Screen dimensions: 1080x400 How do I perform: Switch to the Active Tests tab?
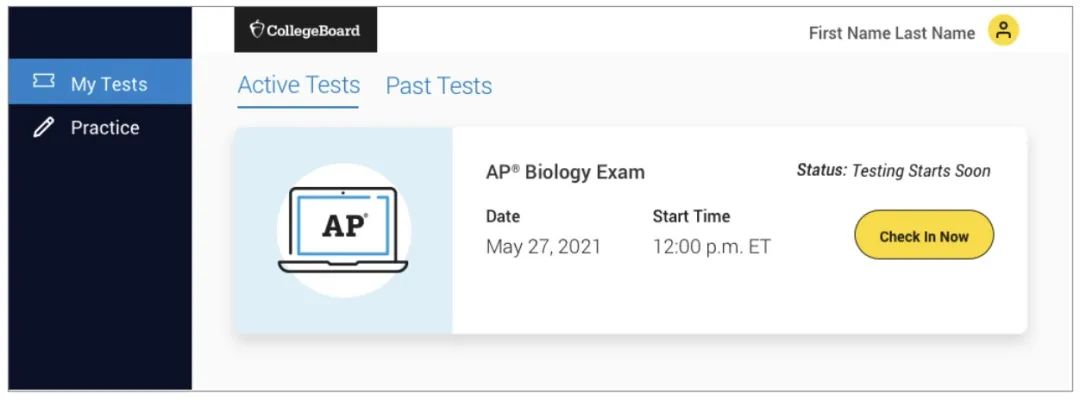(298, 85)
